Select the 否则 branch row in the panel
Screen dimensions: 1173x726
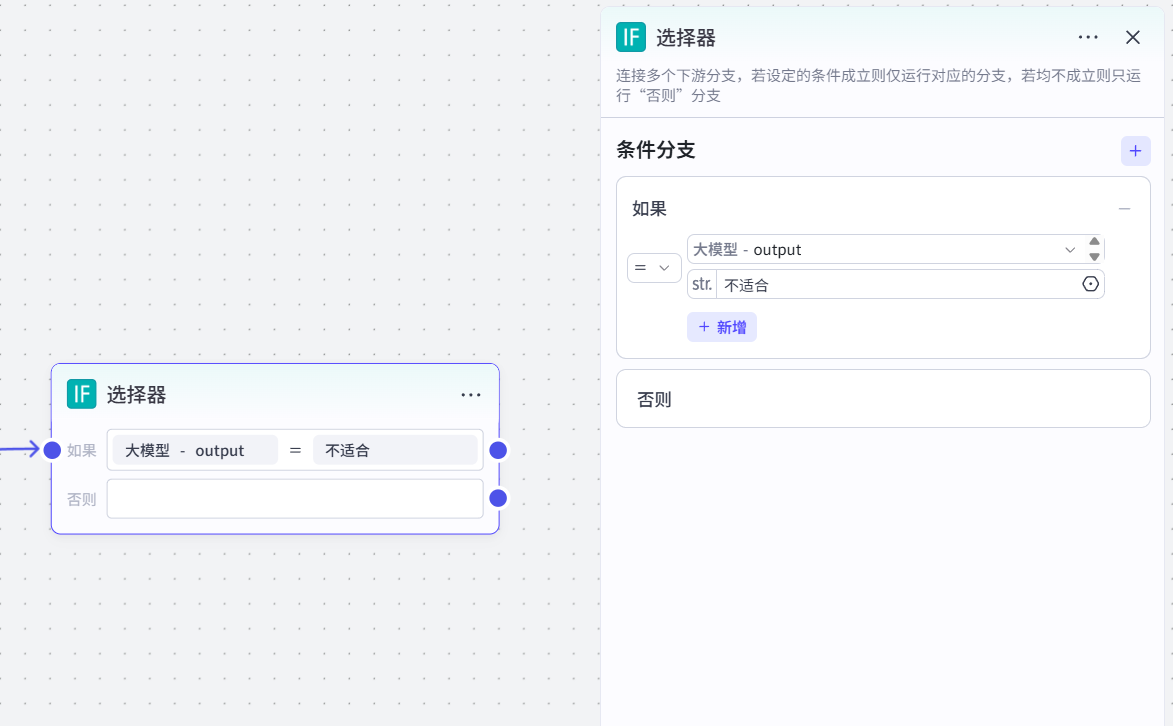point(883,399)
